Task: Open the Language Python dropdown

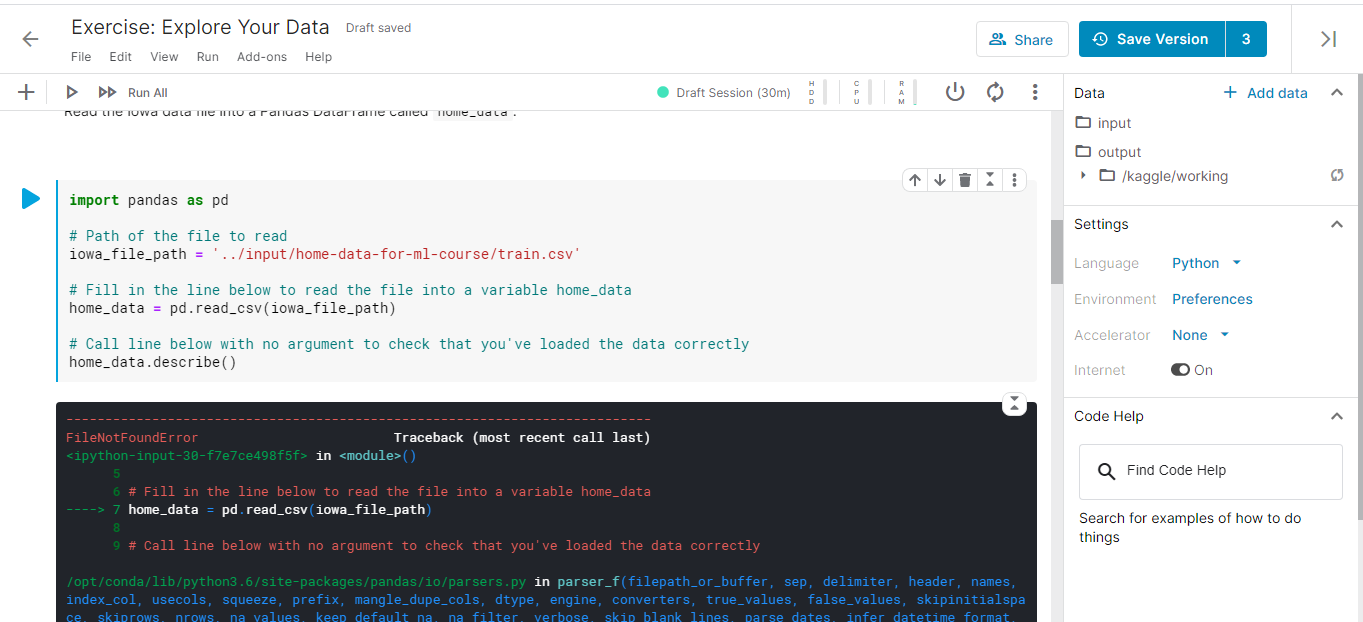Action: (1206, 263)
